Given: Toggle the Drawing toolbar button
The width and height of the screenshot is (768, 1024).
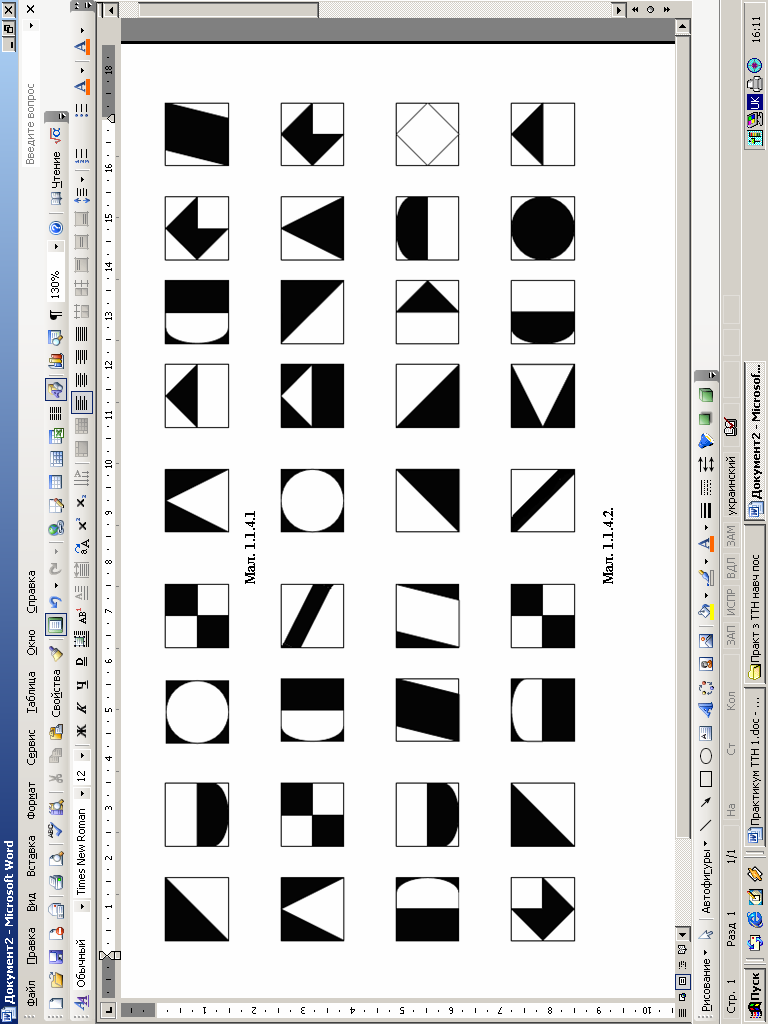Looking at the screenshot, I should (x=56, y=390).
